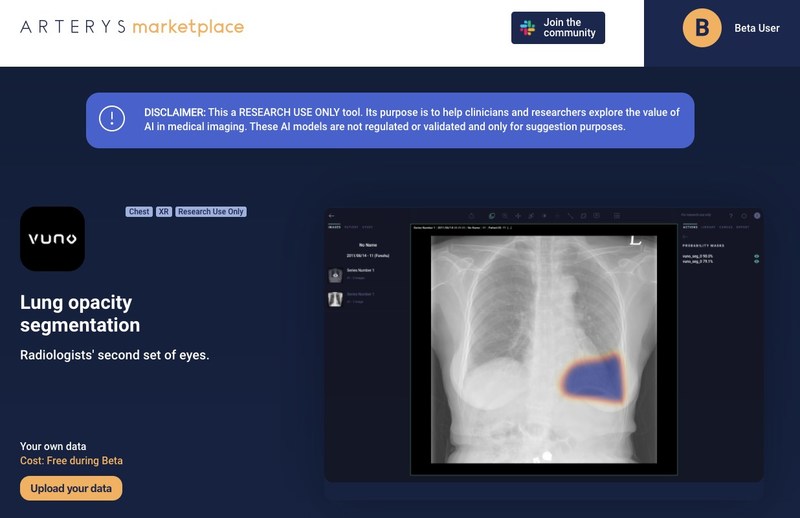The width and height of the screenshot is (800, 518).
Task: Switch to the Actions tab
Action: (691, 227)
